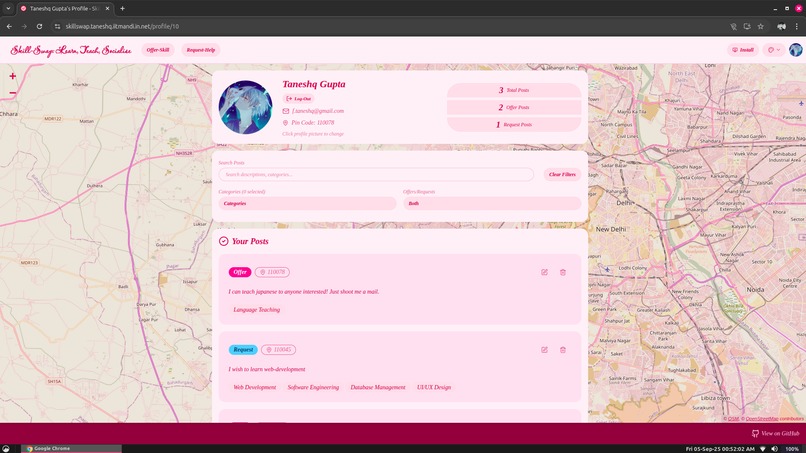The image size is (806, 453).
Task: Click the Offer Posts stat pill
Action: [514, 107]
